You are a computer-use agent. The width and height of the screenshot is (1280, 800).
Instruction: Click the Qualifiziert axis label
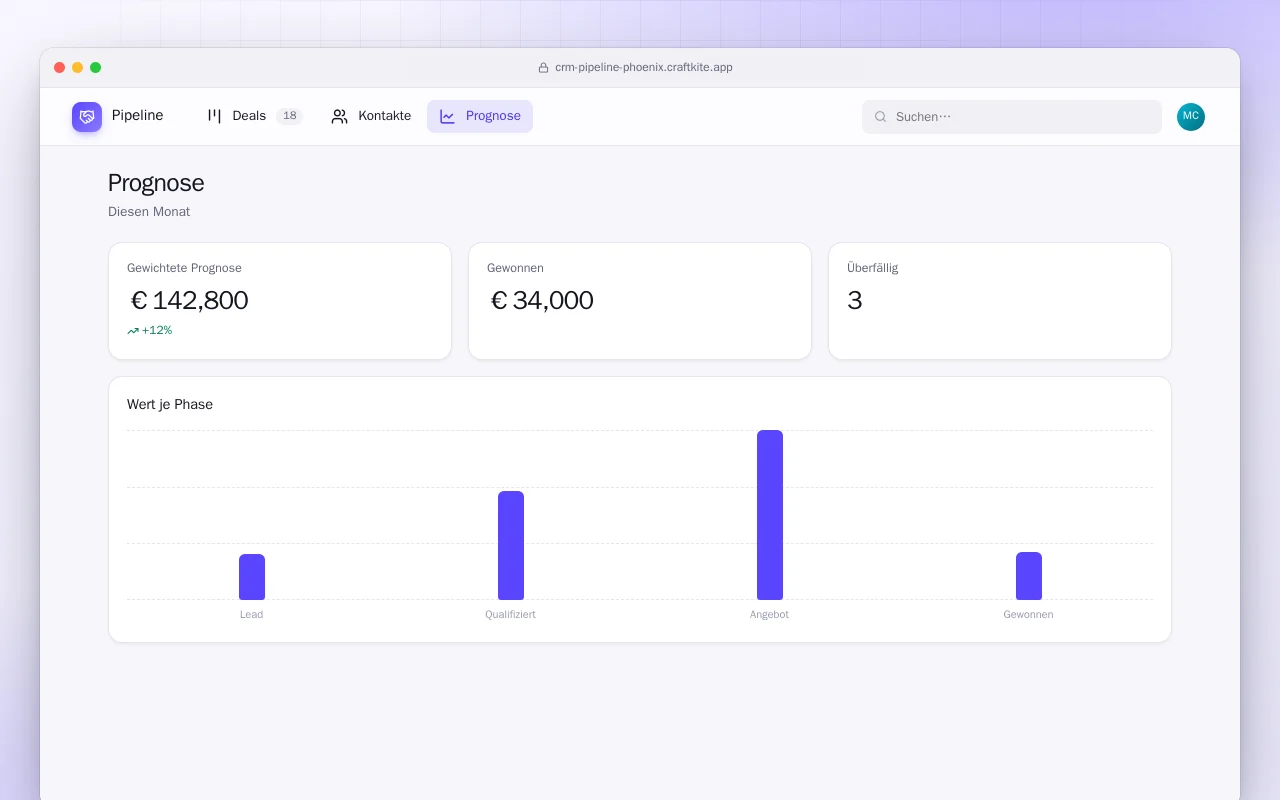point(511,615)
